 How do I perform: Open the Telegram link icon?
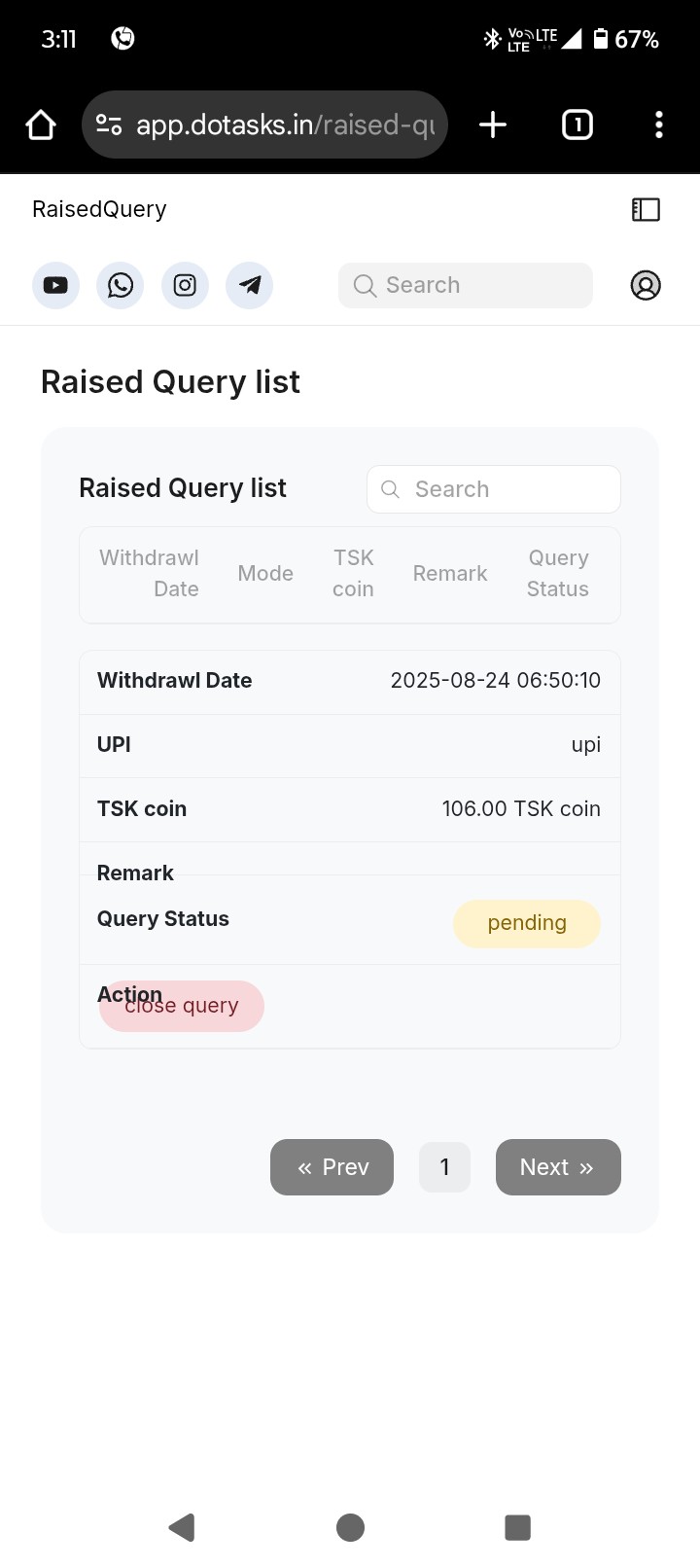point(250,285)
